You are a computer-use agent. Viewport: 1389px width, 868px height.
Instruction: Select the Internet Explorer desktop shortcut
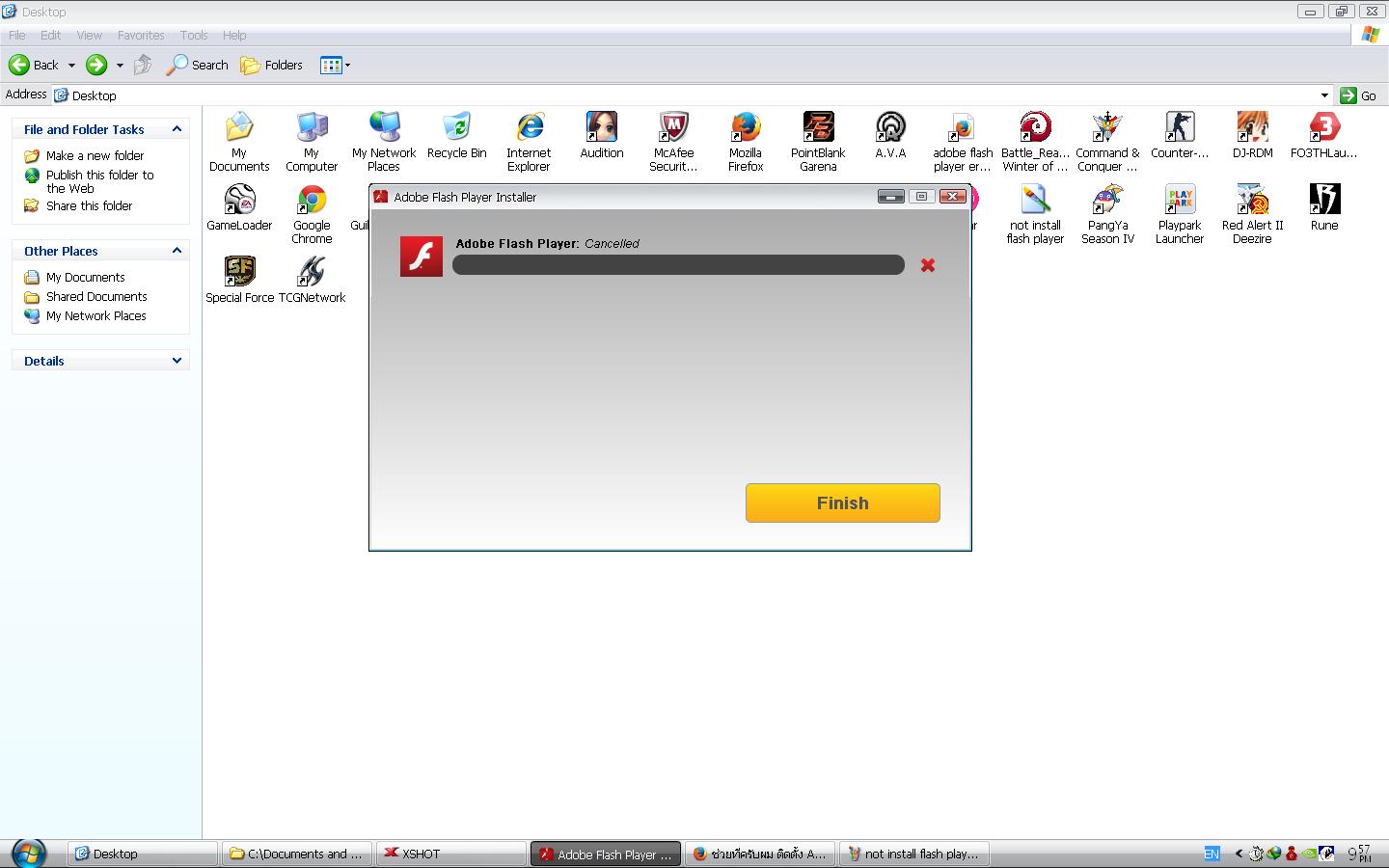pos(529,142)
